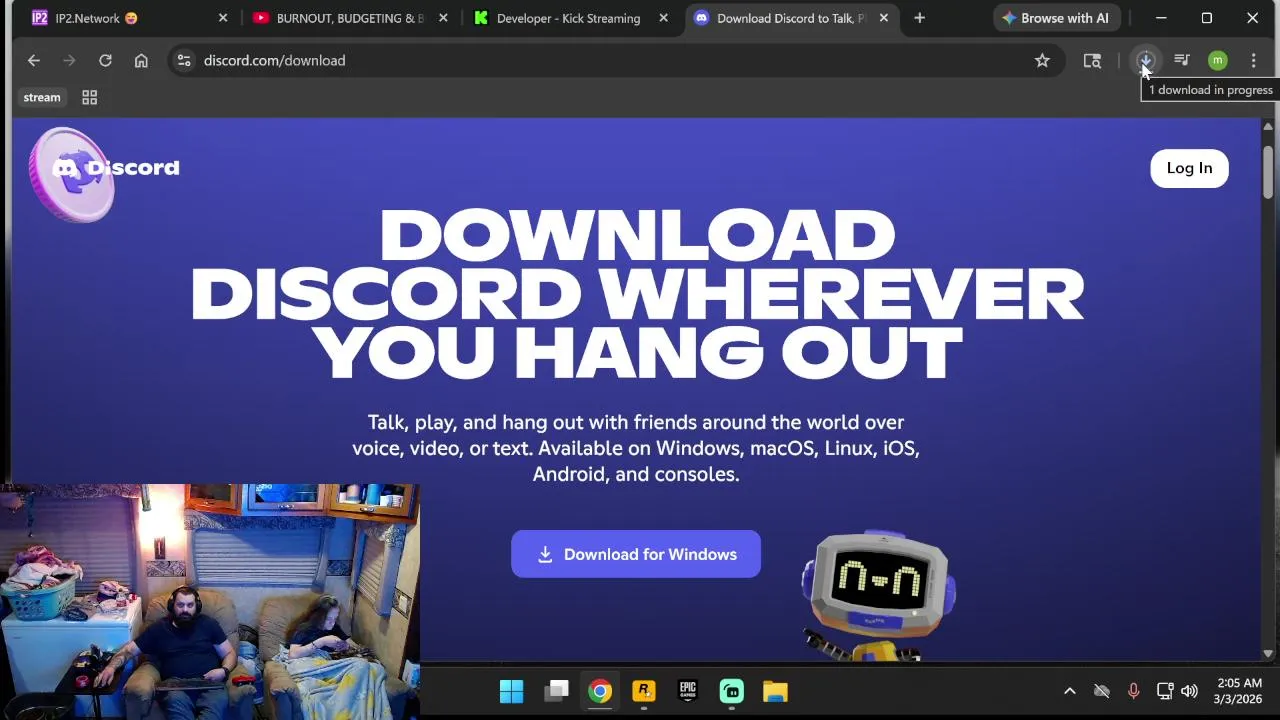Open the Google Lens search icon
The image size is (1280, 720).
(x=1092, y=61)
